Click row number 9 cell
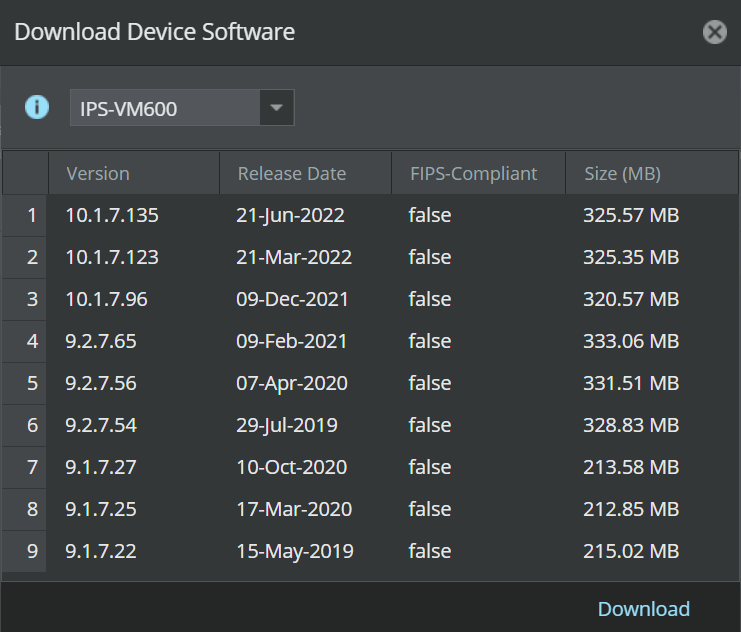The width and height of the screenshot is (741, 632). point(24,551)
